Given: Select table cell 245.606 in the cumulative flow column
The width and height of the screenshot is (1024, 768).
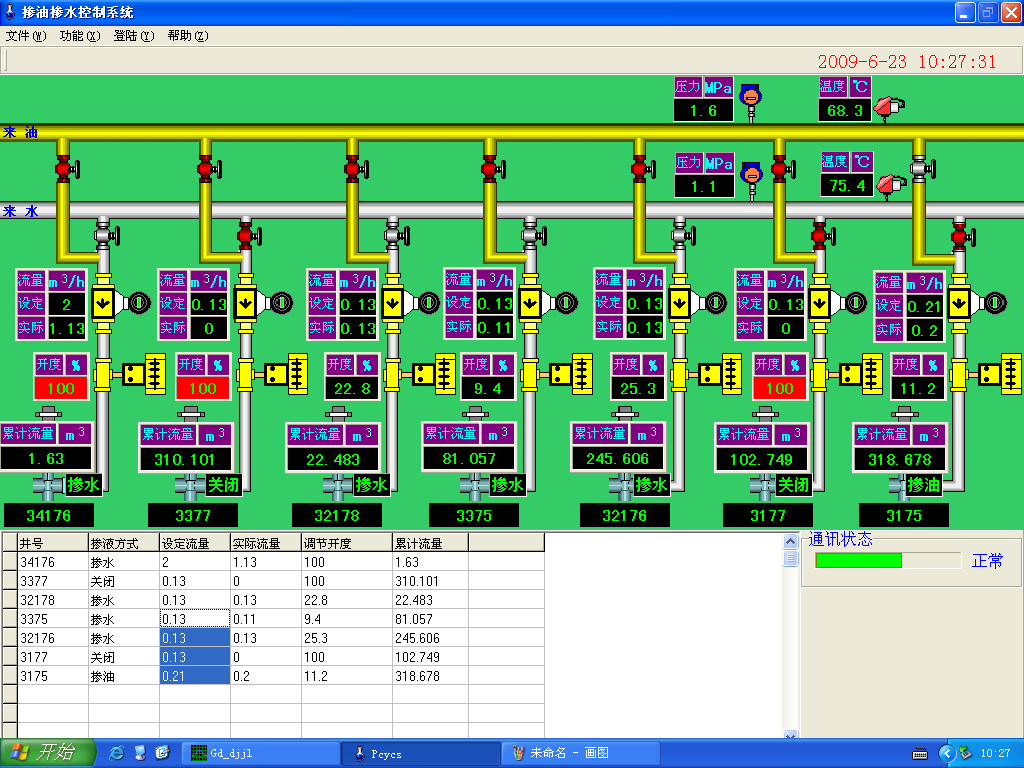Looking at the screenshot, I should tap(430, 638).
